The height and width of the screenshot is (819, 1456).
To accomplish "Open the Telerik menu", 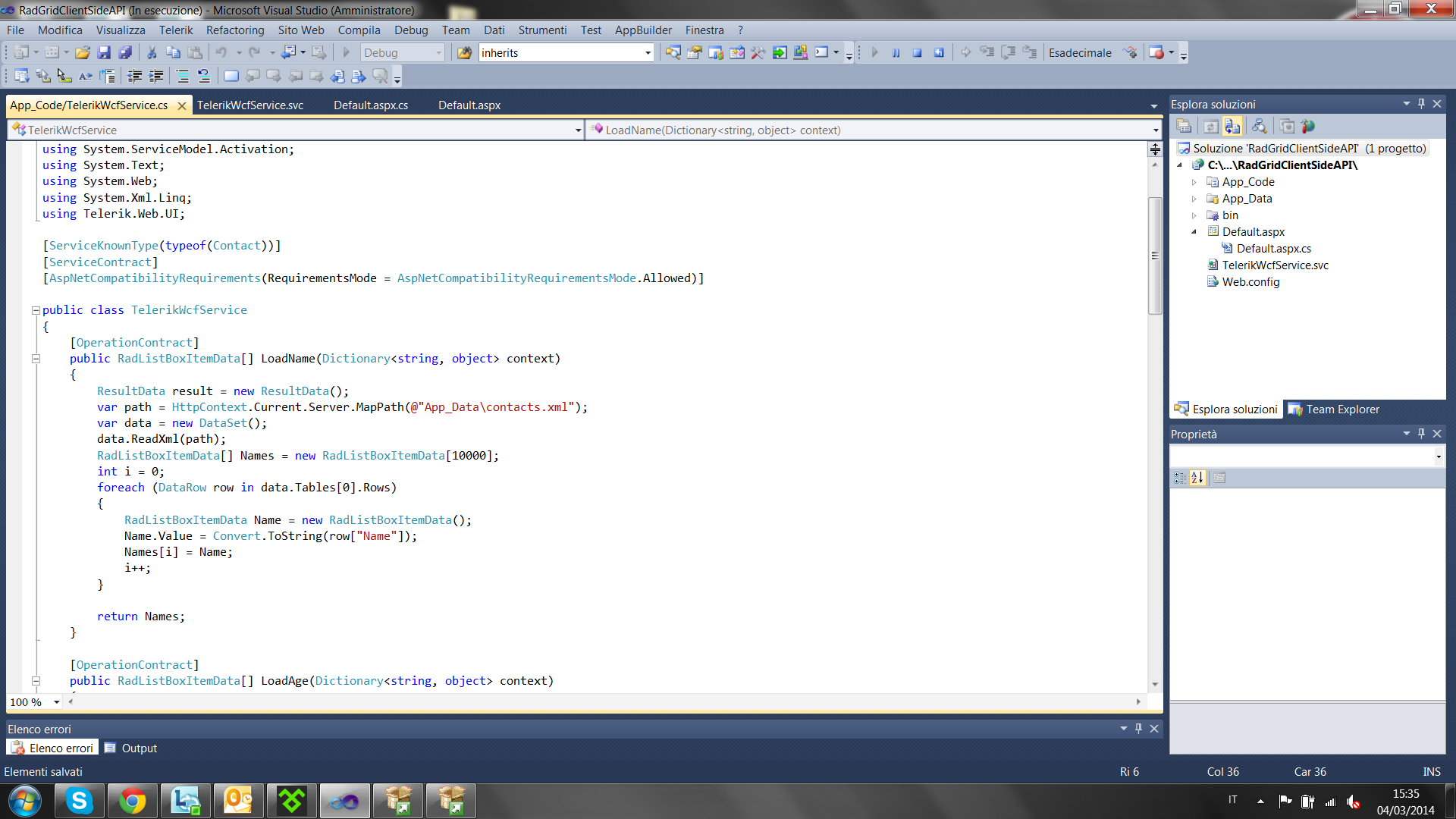I will [176, 30].
